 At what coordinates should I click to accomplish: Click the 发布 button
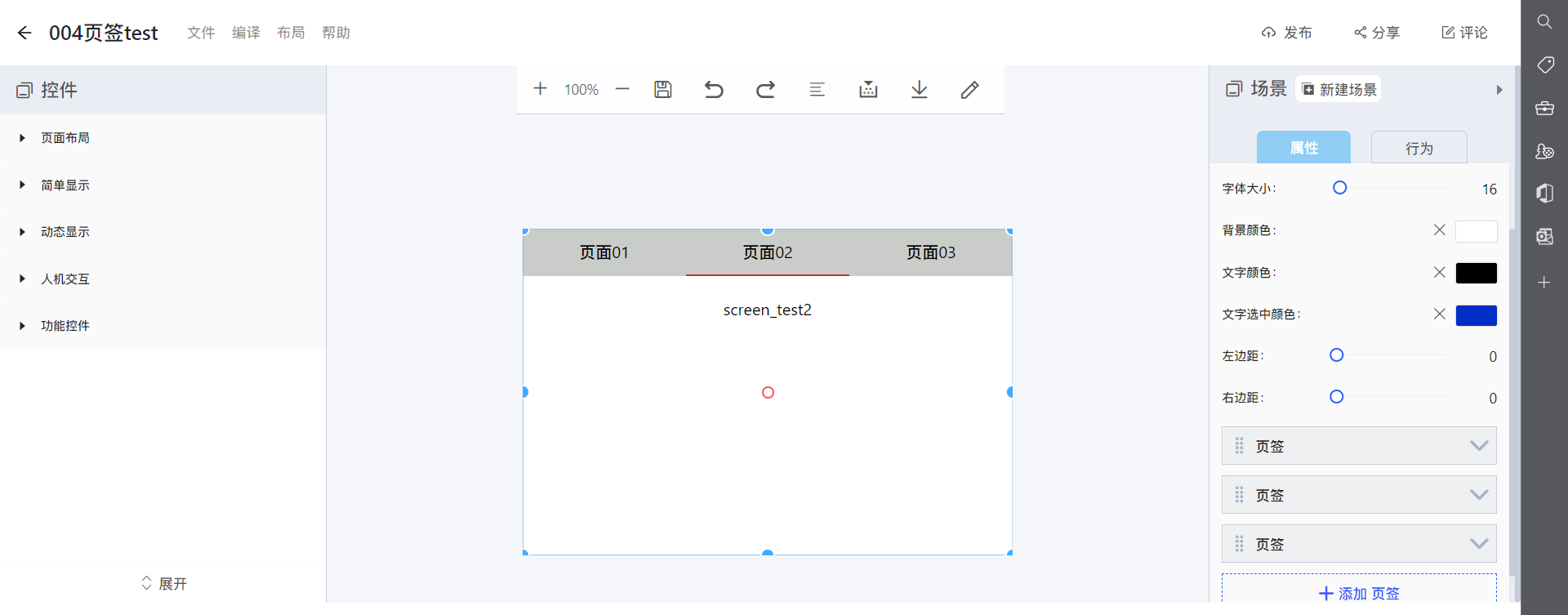1287,33
